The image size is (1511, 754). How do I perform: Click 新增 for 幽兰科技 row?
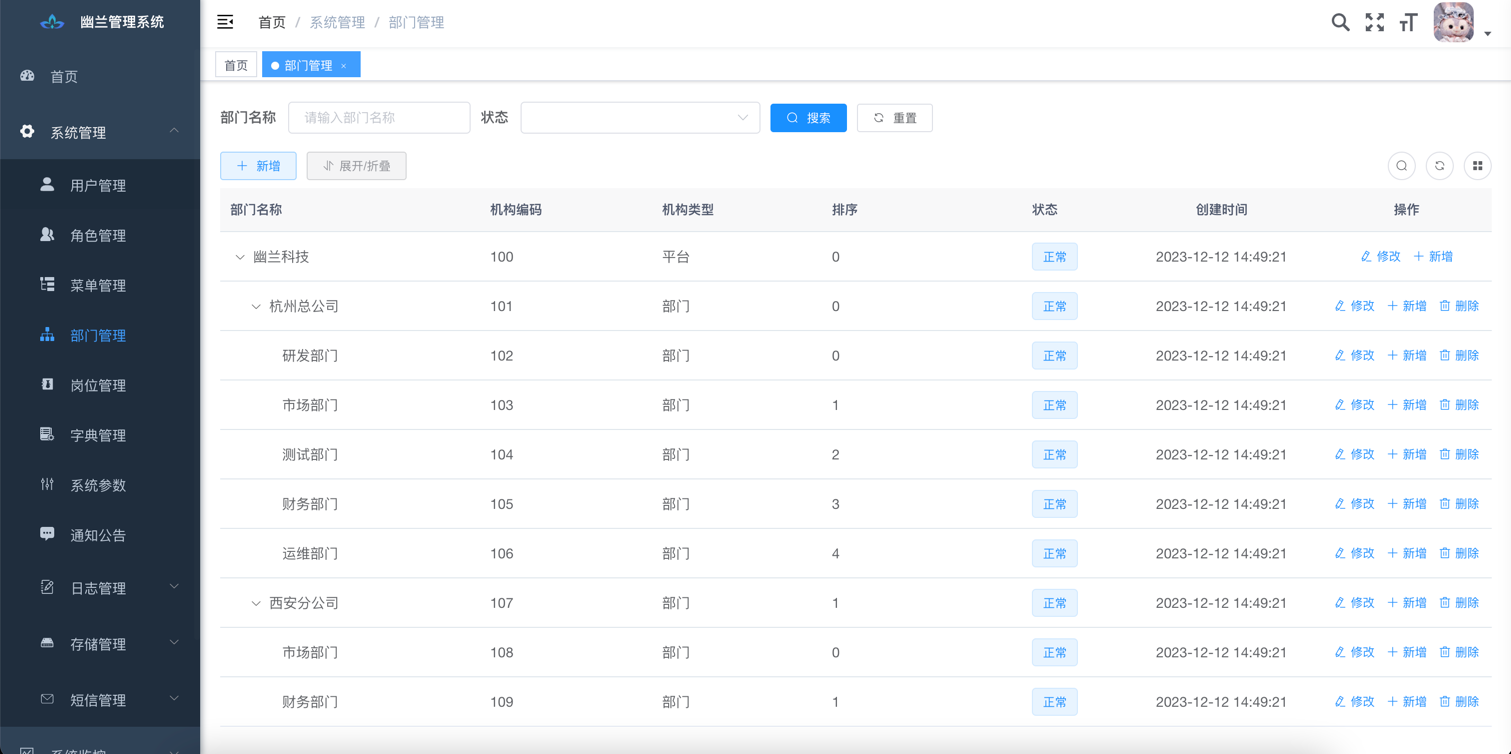pyautogui.click(x=1433, y=257)
